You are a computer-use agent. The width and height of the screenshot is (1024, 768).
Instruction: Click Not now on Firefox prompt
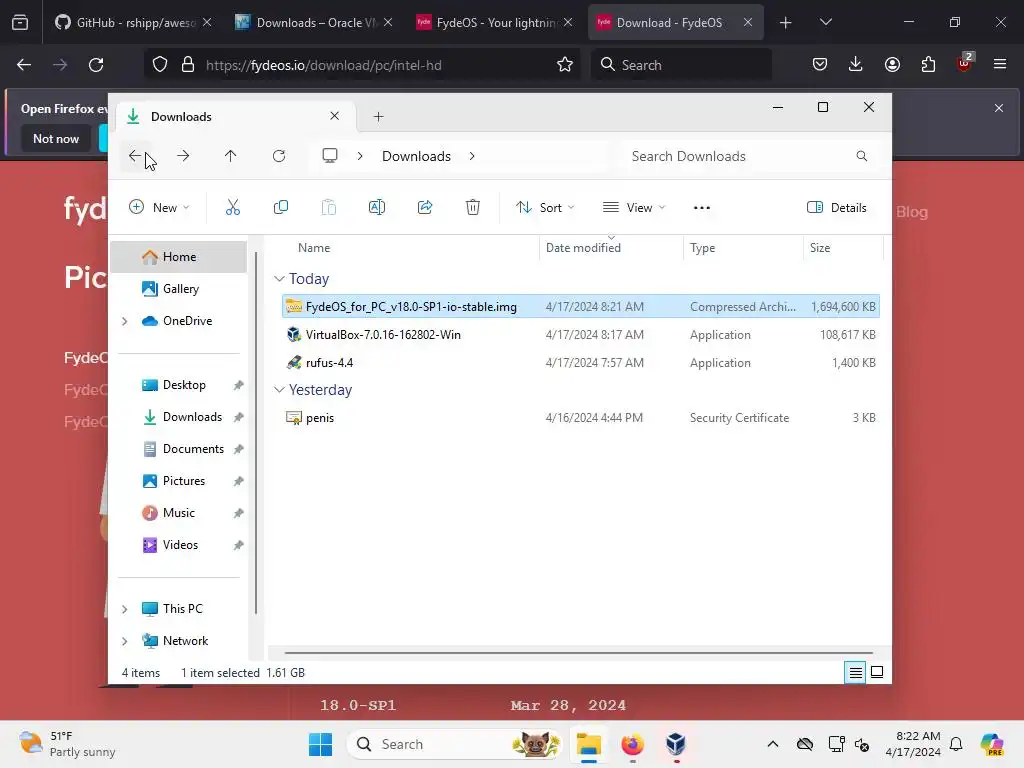56,138
